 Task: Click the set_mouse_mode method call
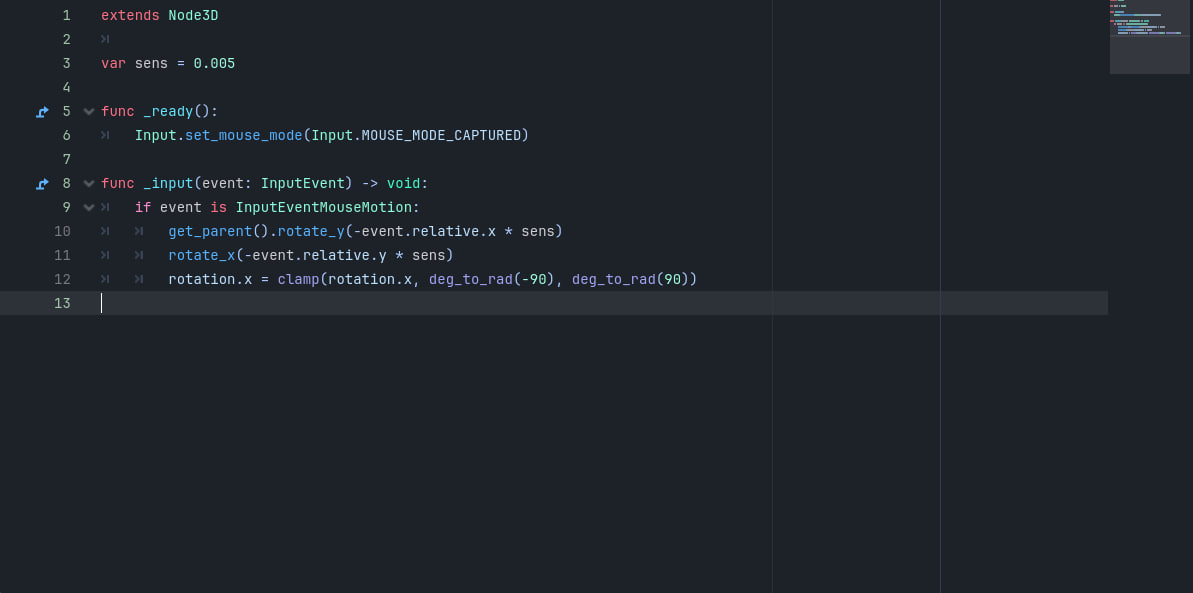tap(243, 135)
